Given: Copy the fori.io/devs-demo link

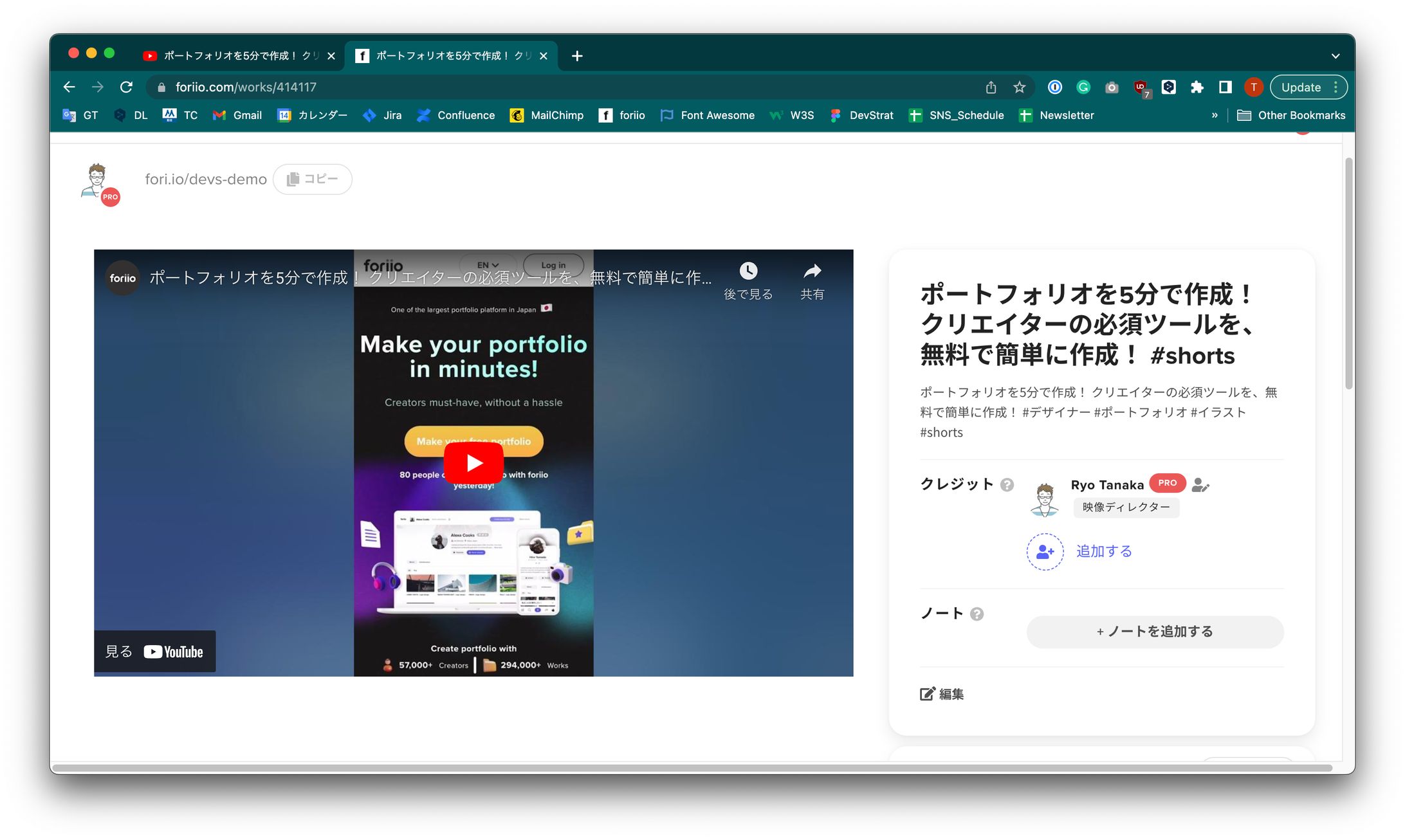Looking at the screenshot, I should [x=313, y=179].
